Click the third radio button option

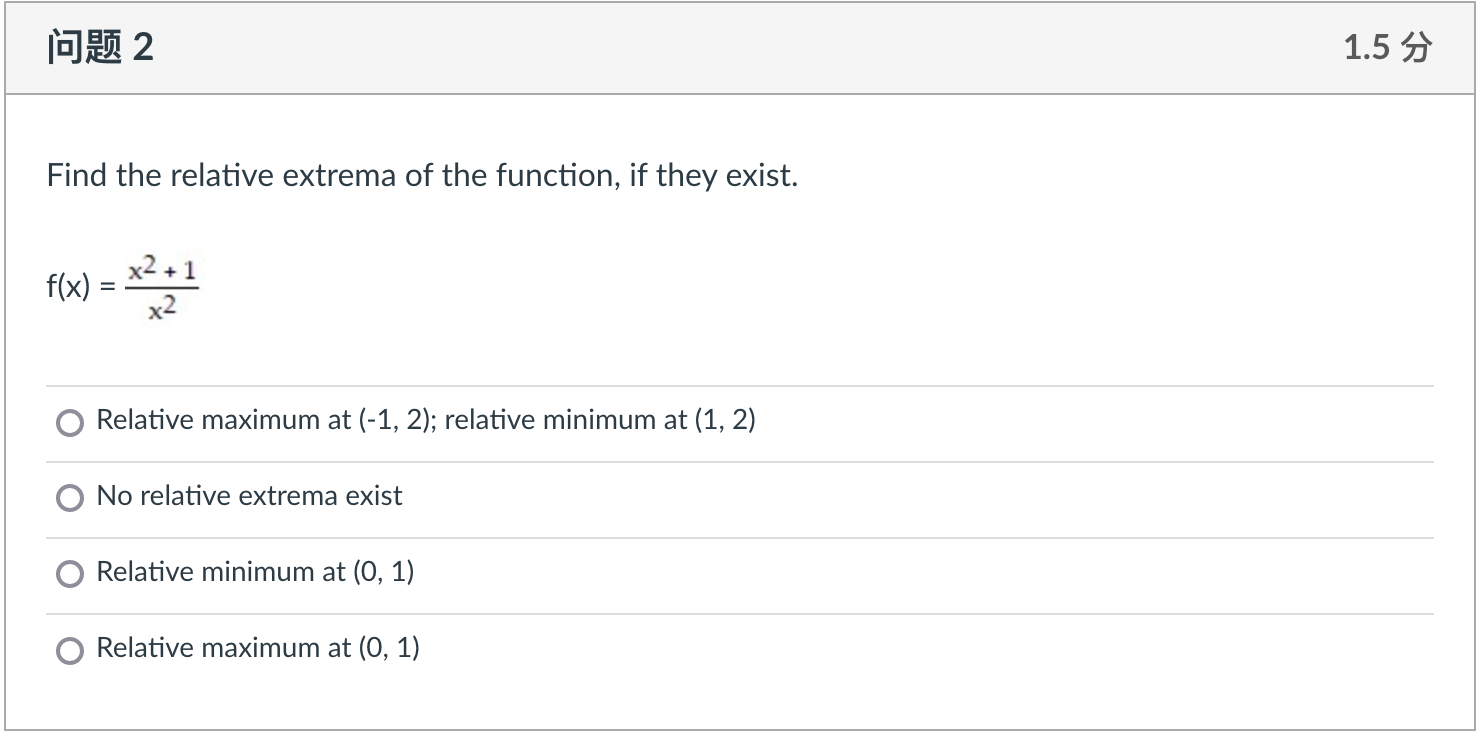click(x=69, y=573)
